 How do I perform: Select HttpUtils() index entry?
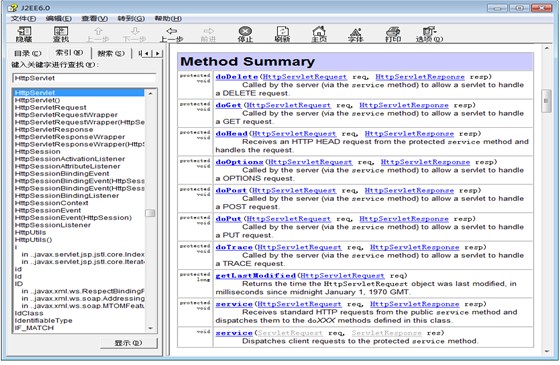pyautogui.click(x=34, y=240)
